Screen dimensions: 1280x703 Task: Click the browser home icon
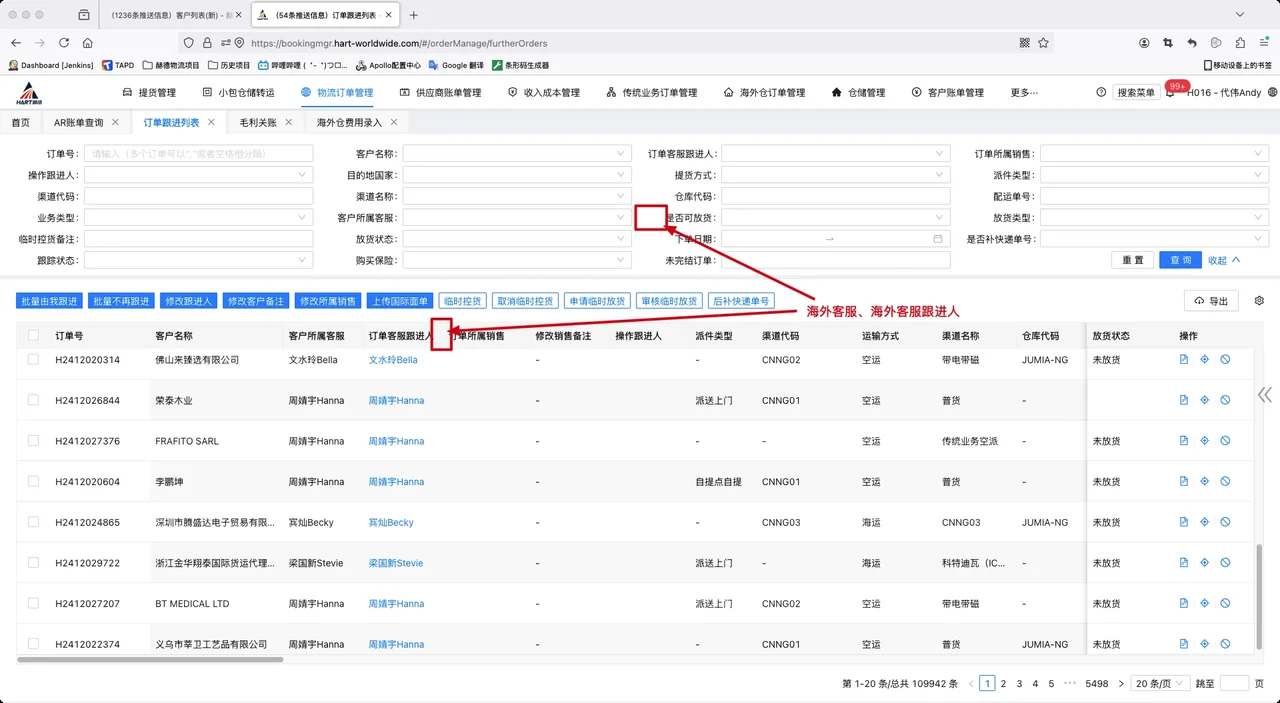click(x=88, y=43)
